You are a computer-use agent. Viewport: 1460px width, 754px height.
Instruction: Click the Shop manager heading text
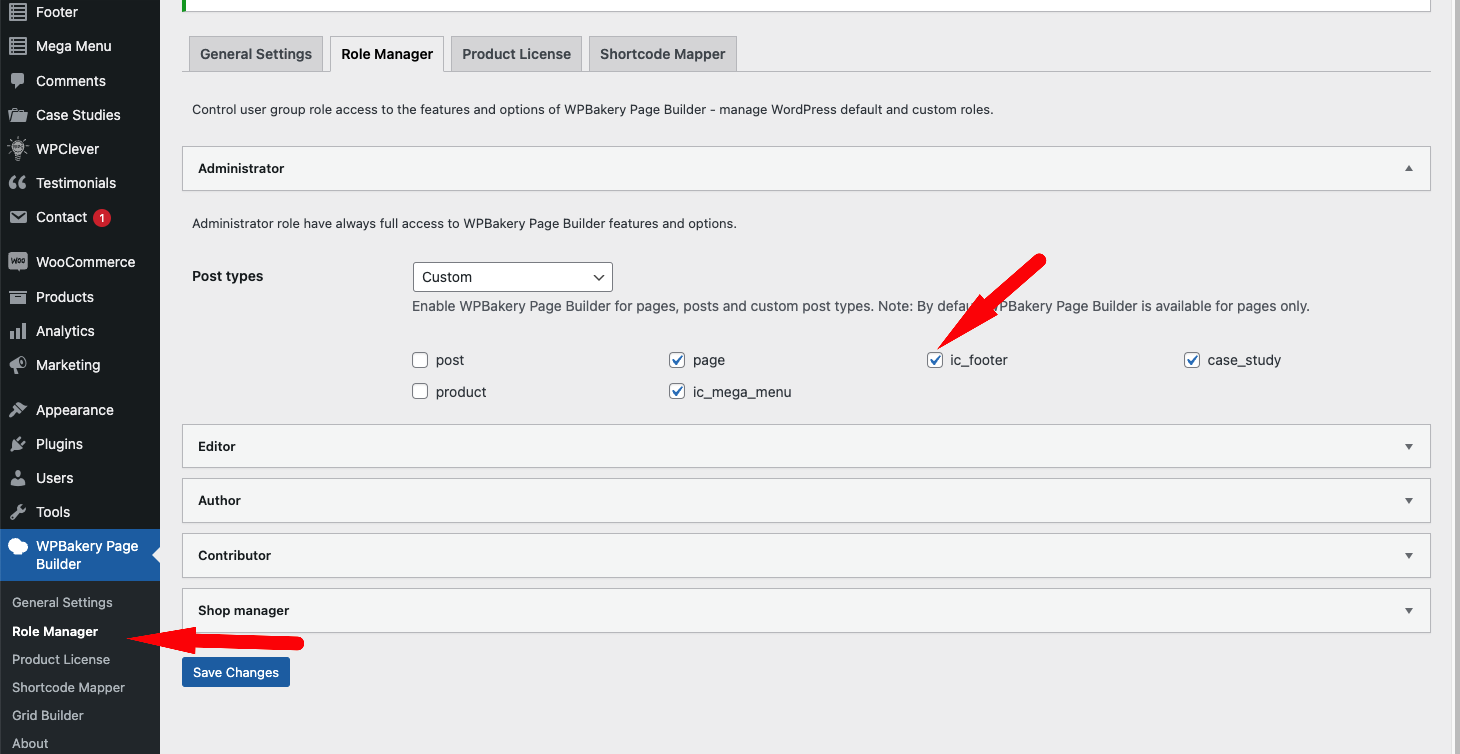point(244,610)
